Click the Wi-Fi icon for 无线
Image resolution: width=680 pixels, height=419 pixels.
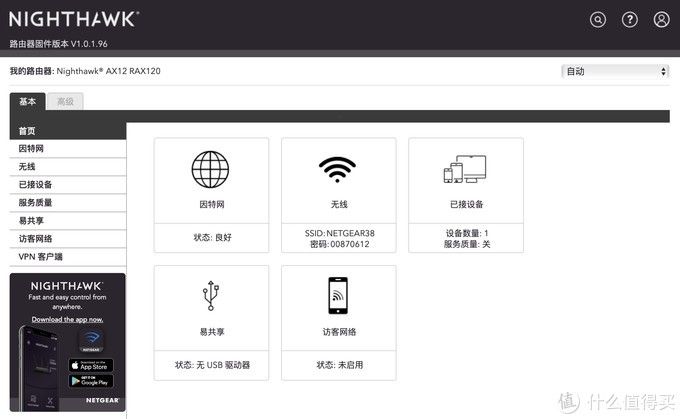(x=337, y=170)
